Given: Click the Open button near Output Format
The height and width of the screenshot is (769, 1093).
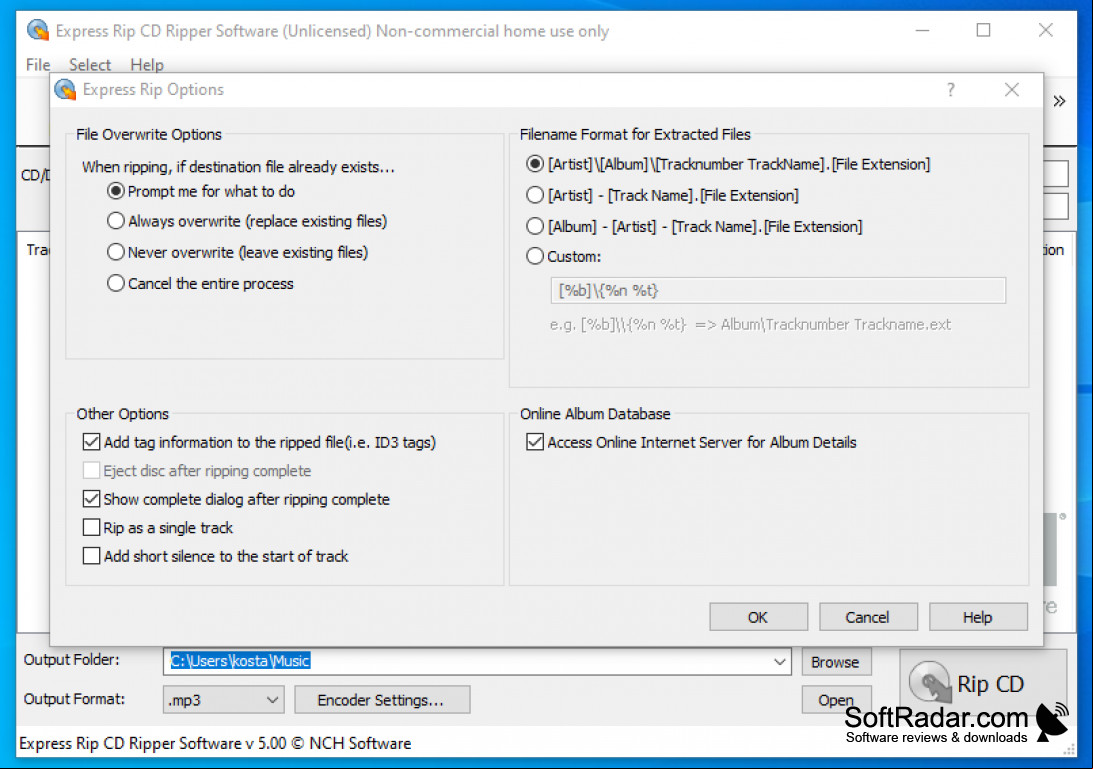Looking at the screenshot, I should click(836, 700).
